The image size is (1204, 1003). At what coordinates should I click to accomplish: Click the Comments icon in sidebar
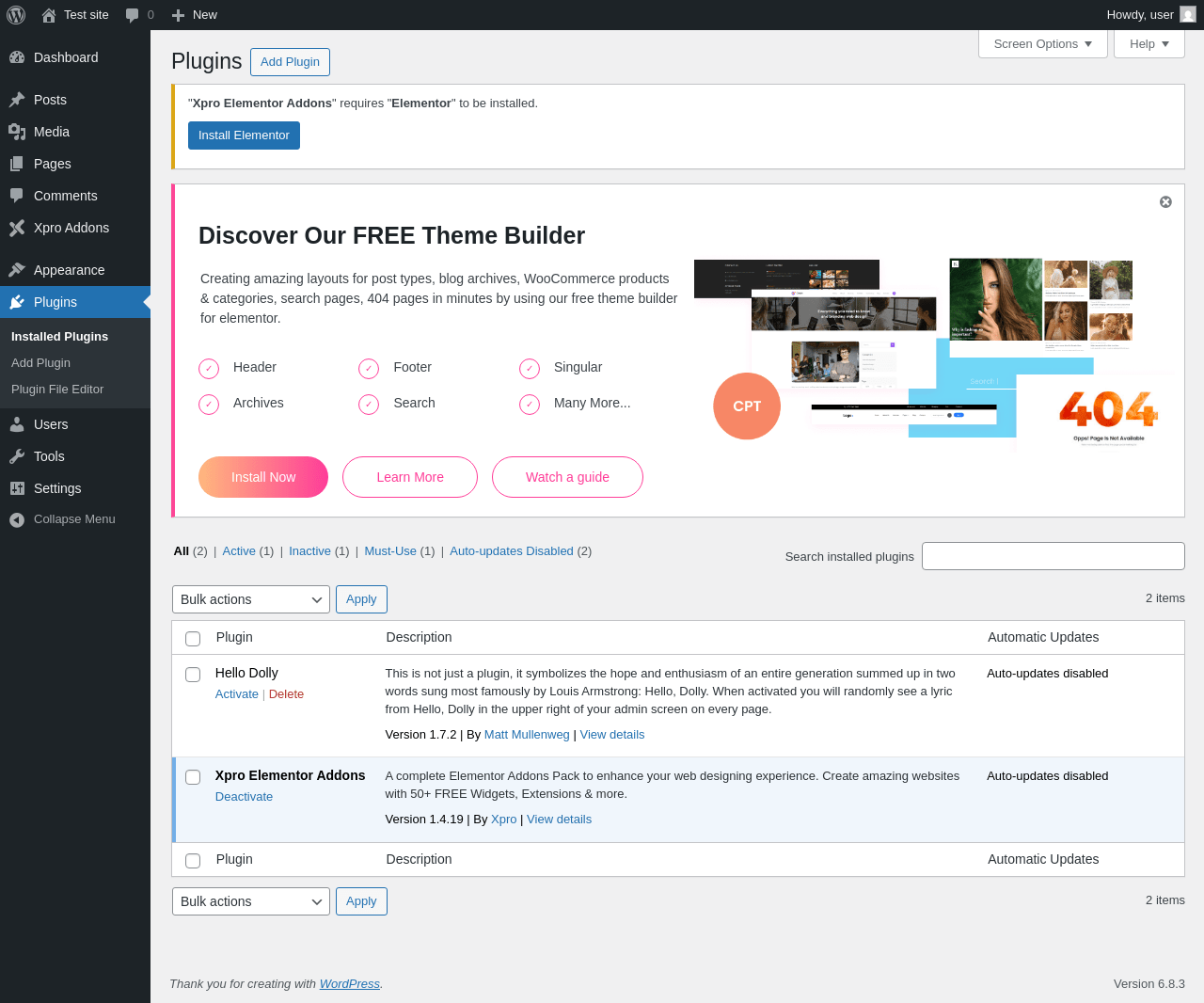[17, 196]
